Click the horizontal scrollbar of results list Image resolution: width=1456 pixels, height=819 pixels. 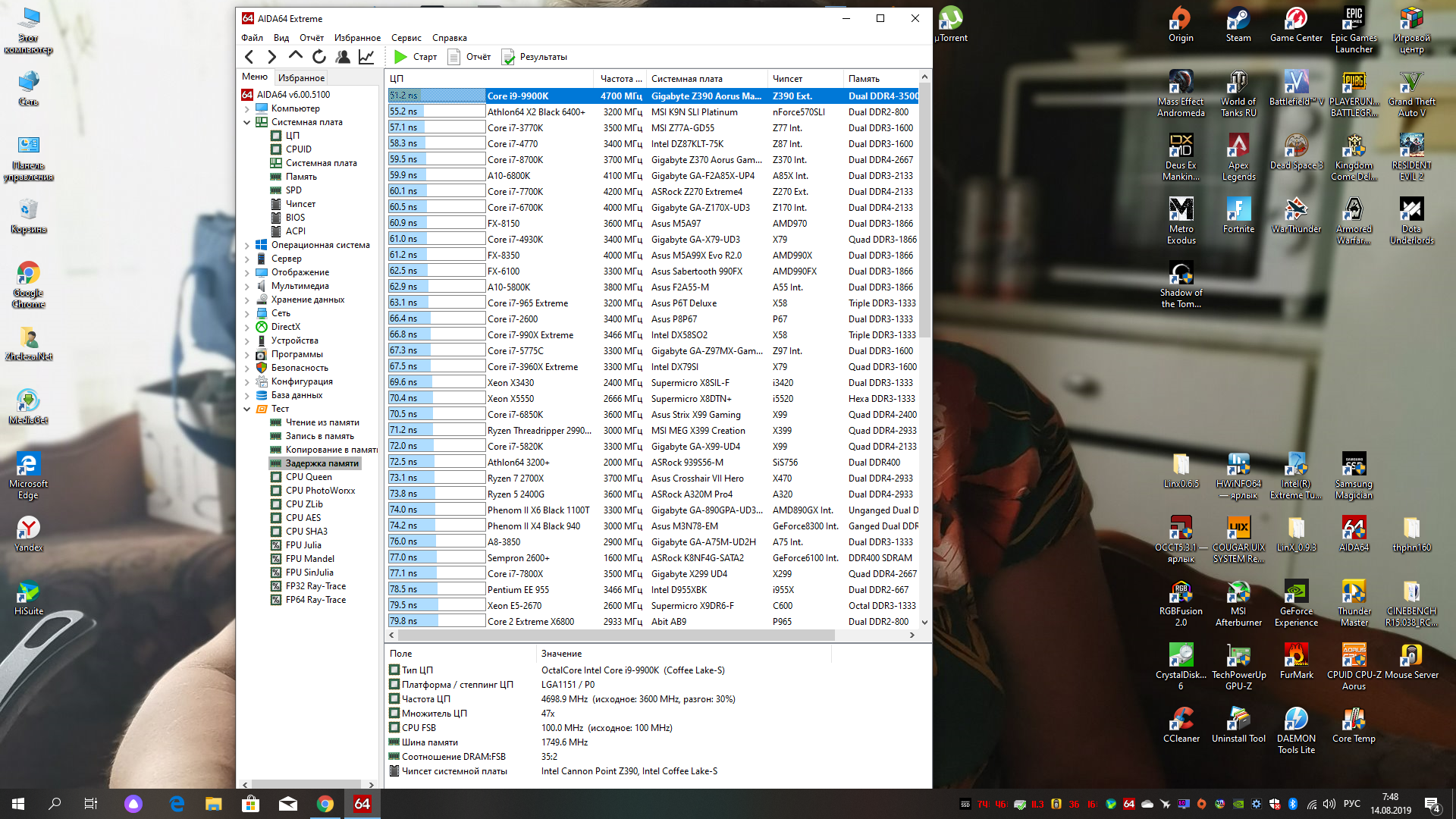point(614,635)
